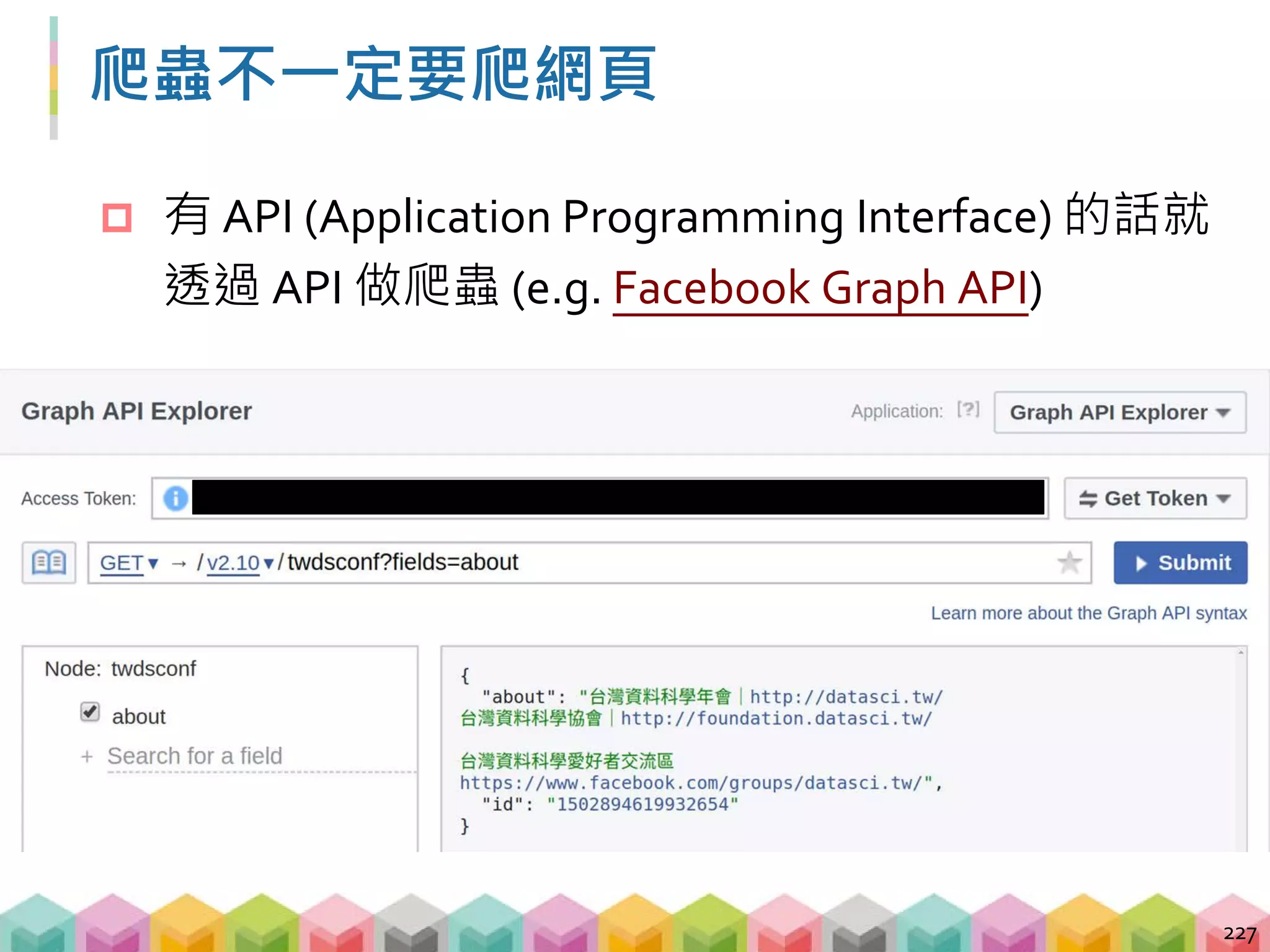The width and height of the screenshot is (1270, 952).
Task: Click the play arrow on Submit
Action: (1141, 563)
